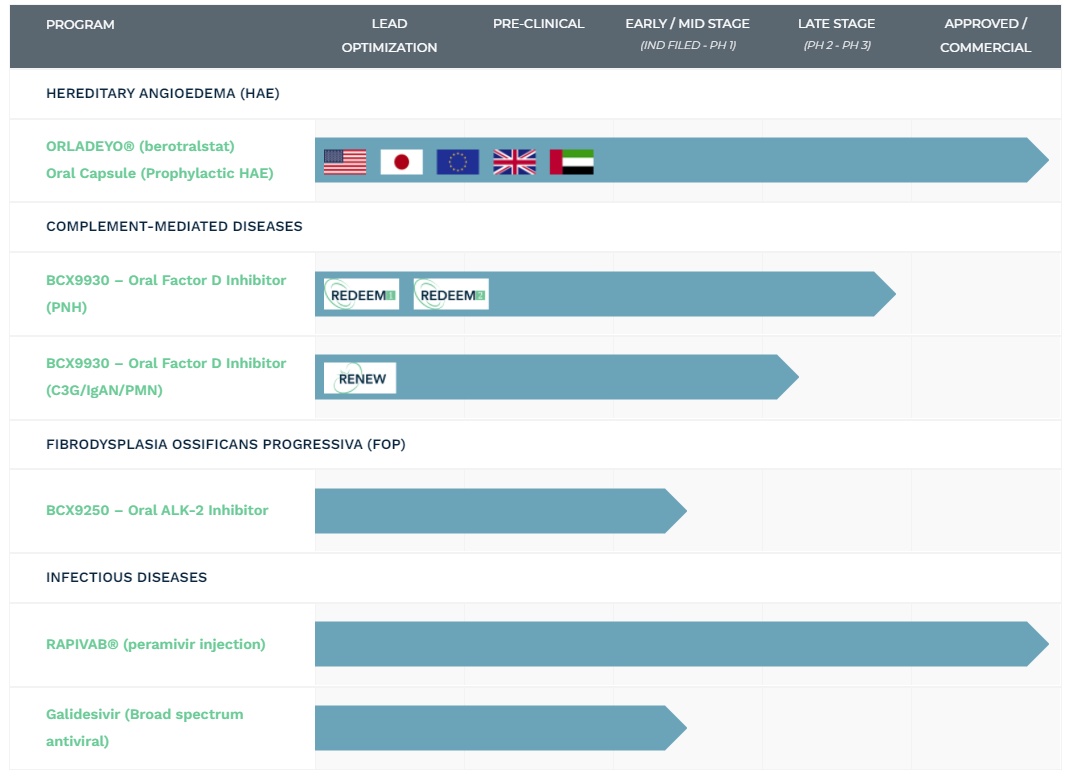Click the COMPLEMENT-MEDIATED DISEASES section heading
Screen dimensions: 1066x777
tap(174, 226)
